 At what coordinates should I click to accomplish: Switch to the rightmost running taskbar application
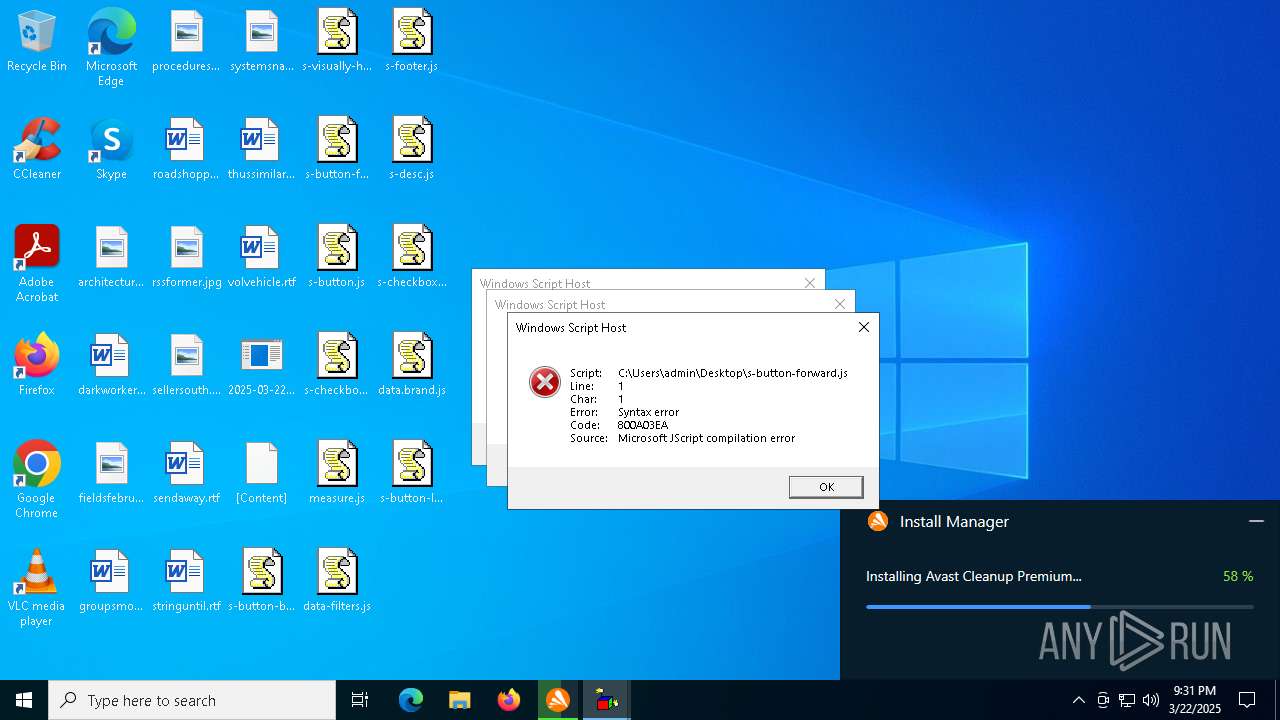[x=607, y=700]
